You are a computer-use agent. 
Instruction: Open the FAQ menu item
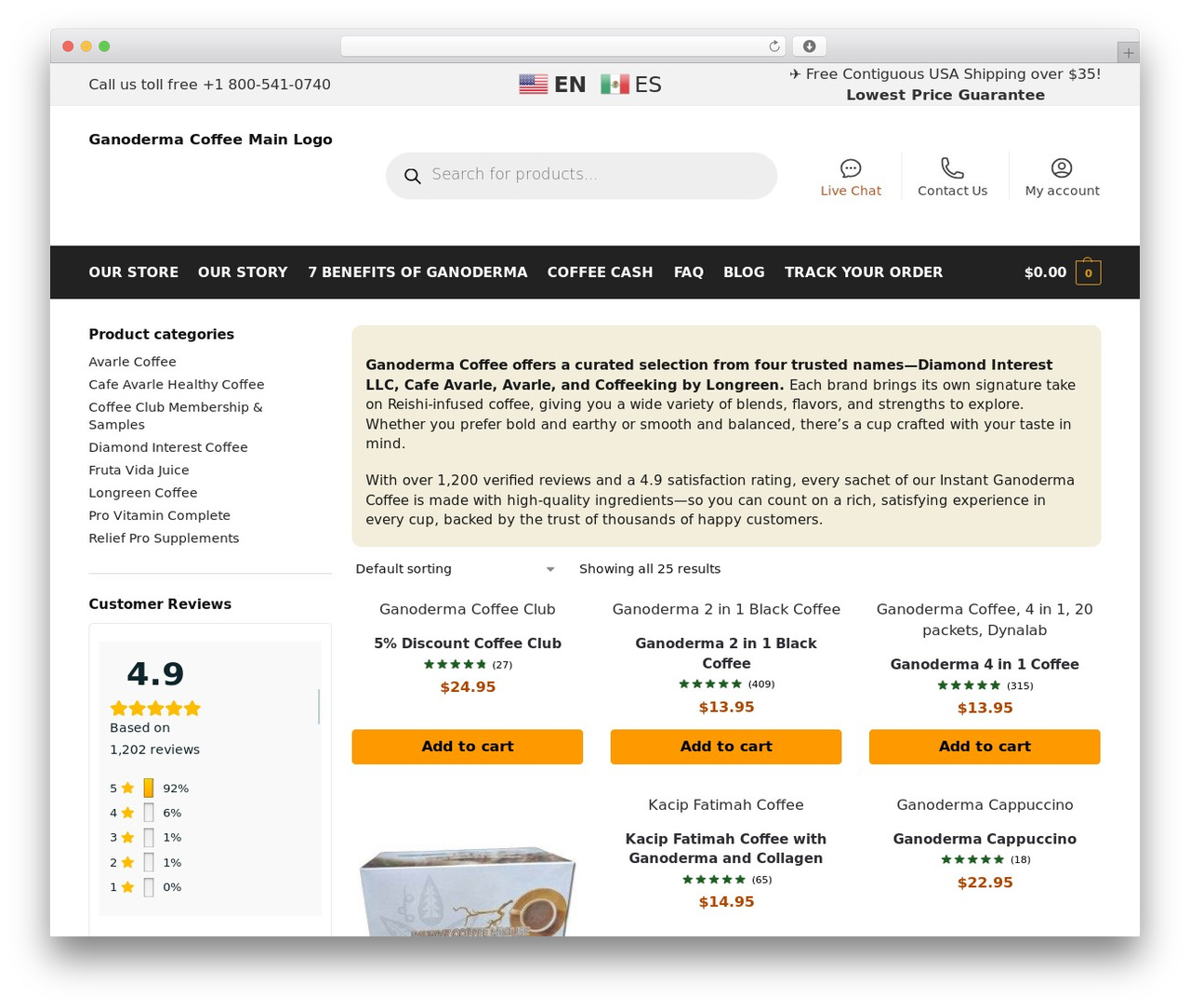coord(689,272)
